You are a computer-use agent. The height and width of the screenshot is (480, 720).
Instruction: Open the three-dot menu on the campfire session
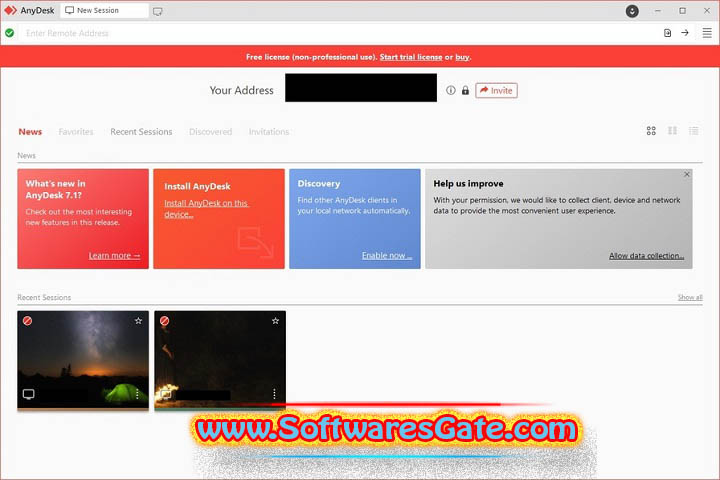274,394
